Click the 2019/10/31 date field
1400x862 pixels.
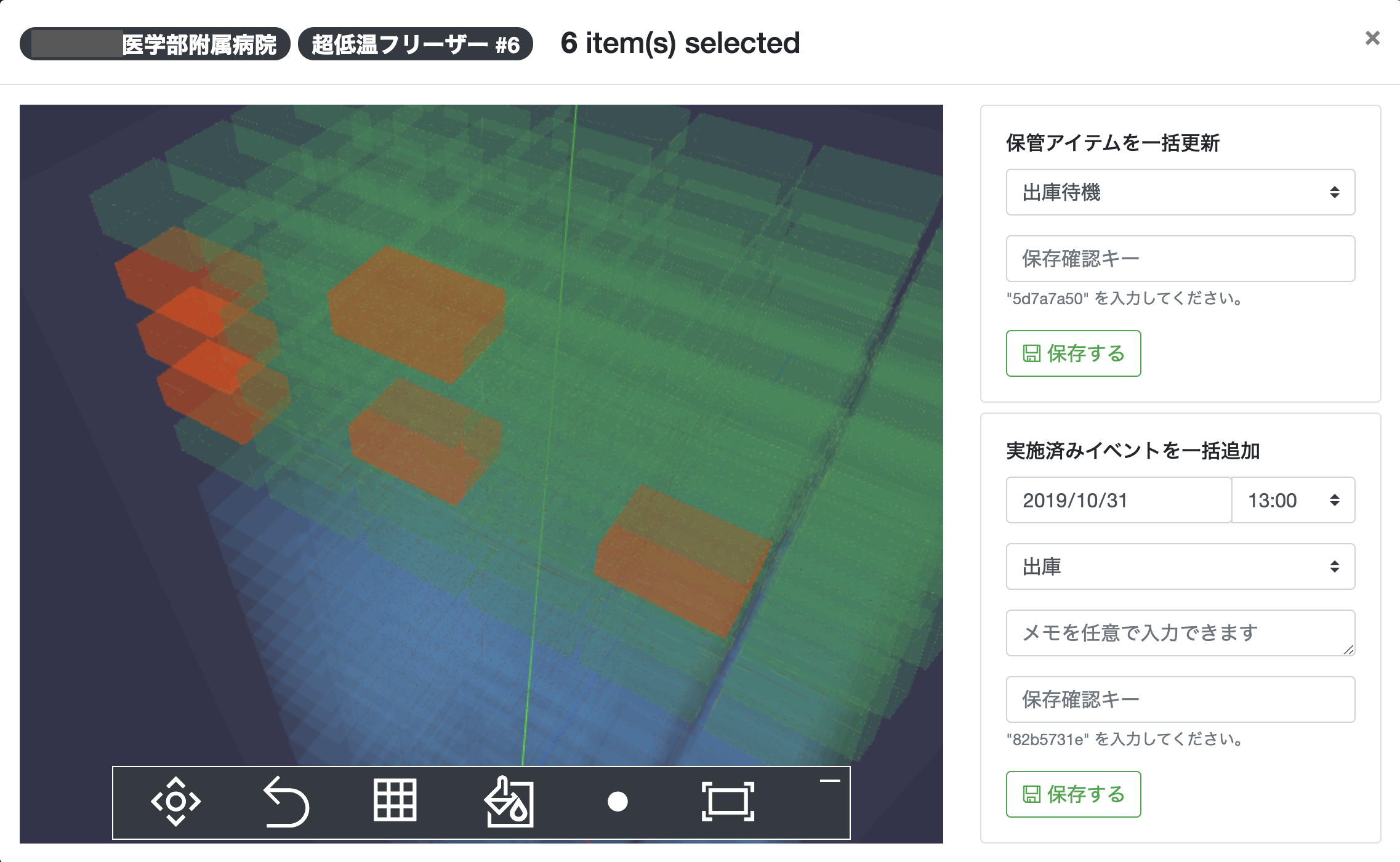click(x=1119, y=500)
